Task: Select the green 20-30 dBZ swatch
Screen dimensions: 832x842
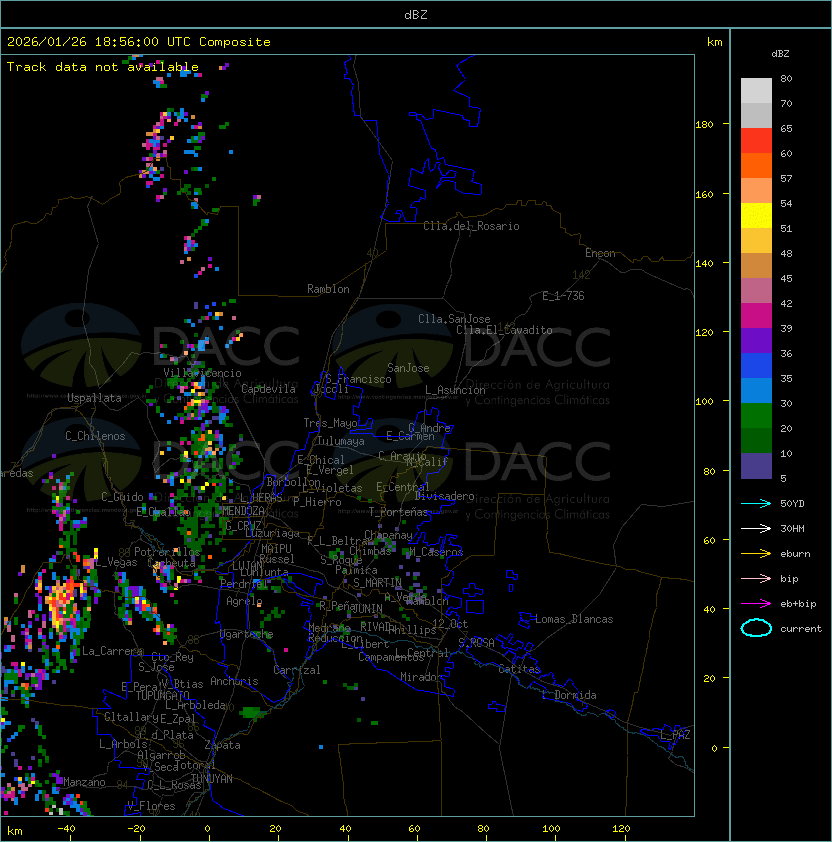Action: point(756,415)
